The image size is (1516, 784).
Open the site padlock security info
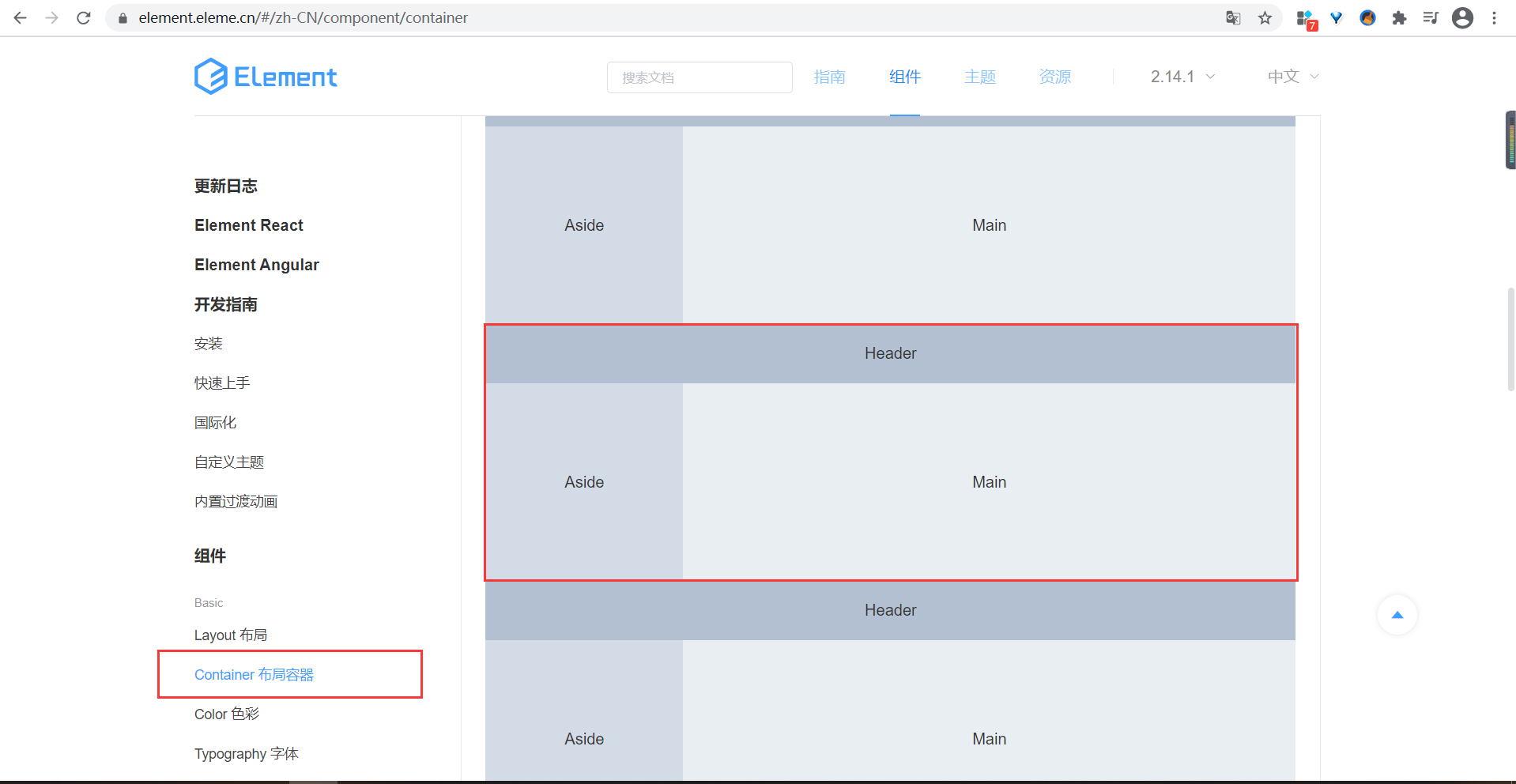[x=123, y=17]
